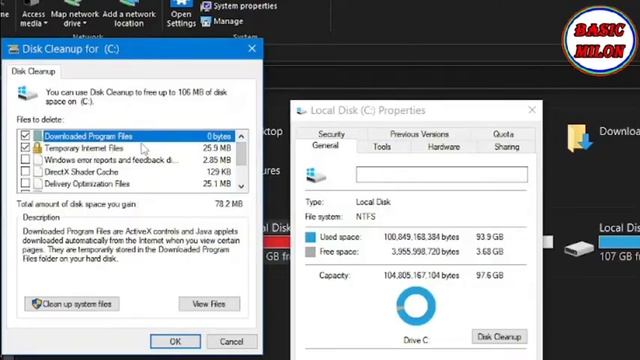This screenshot has height=360, width=640.
Task: Click 97.6 GB capacity value
Action: tap(489, 275)
